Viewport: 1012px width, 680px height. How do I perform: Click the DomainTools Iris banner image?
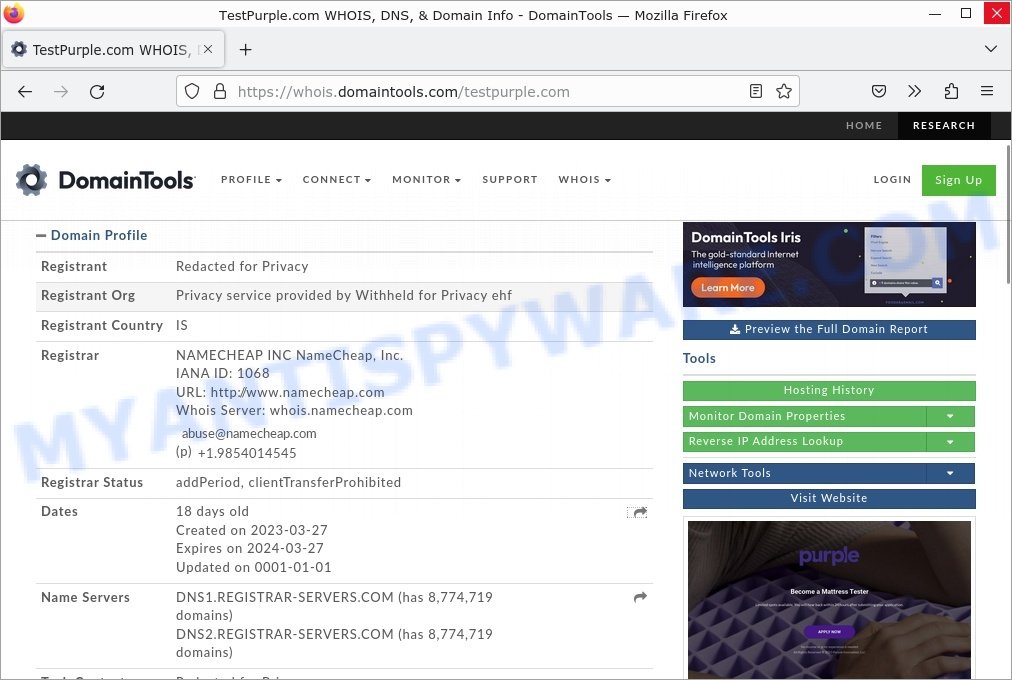[x=829, y=265]
